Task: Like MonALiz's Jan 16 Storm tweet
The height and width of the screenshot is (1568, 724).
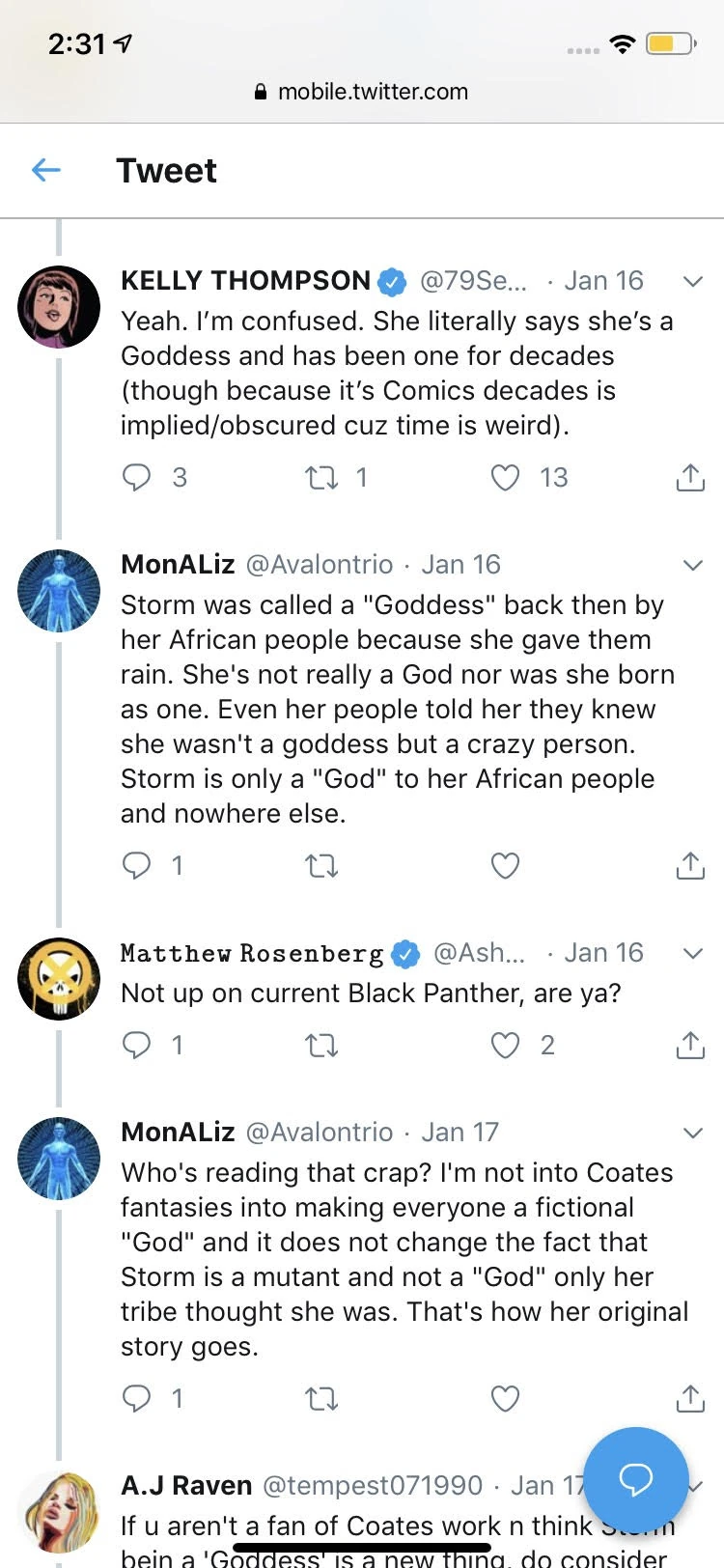Action: point(506,865)
